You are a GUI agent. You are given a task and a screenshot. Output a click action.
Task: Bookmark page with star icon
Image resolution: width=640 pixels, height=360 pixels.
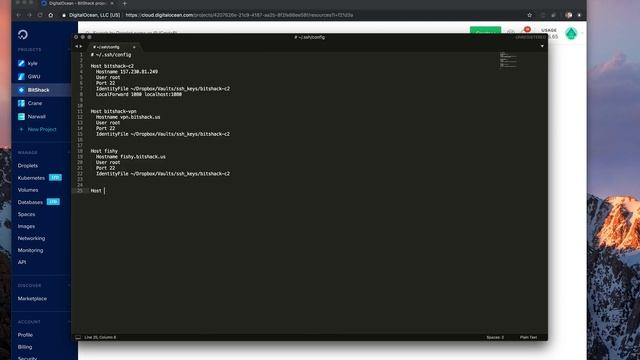529,15
